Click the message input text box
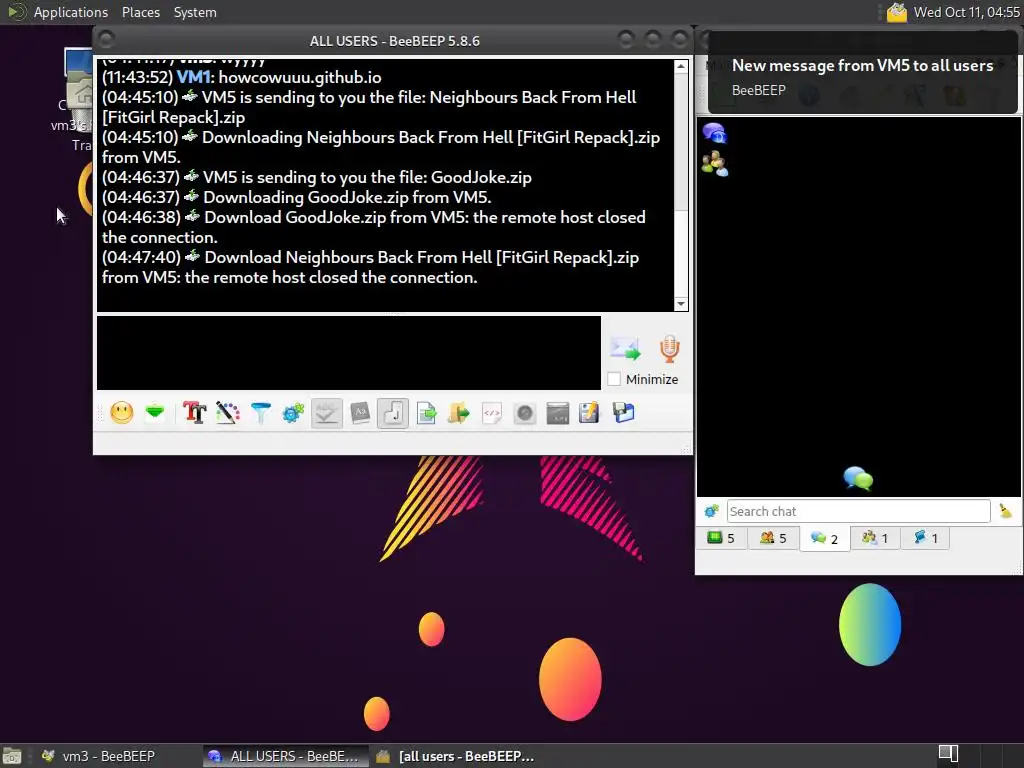Viewport: 1024px width, 768px height. [349, 353]
